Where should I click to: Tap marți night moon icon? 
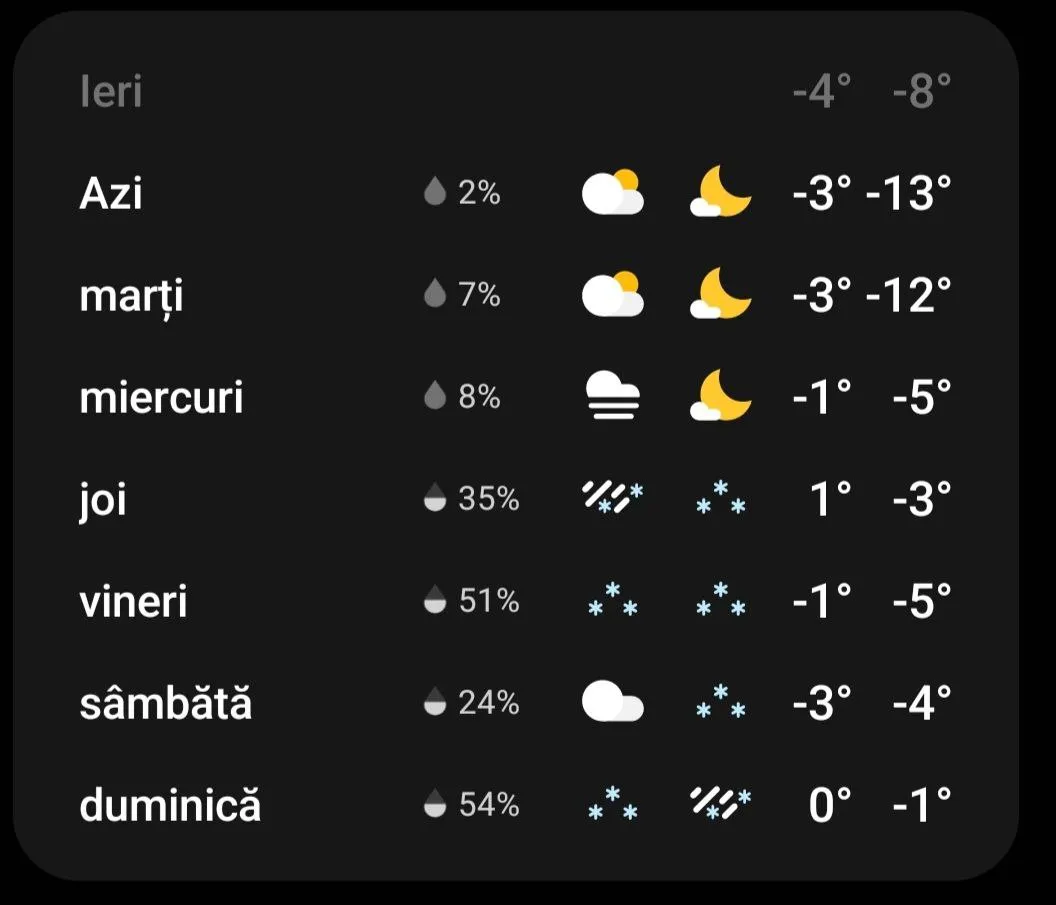point(720,295)
